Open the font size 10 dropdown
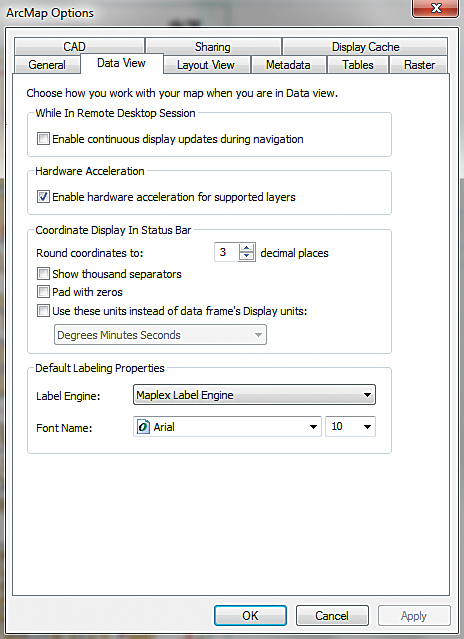 [350, 427]
